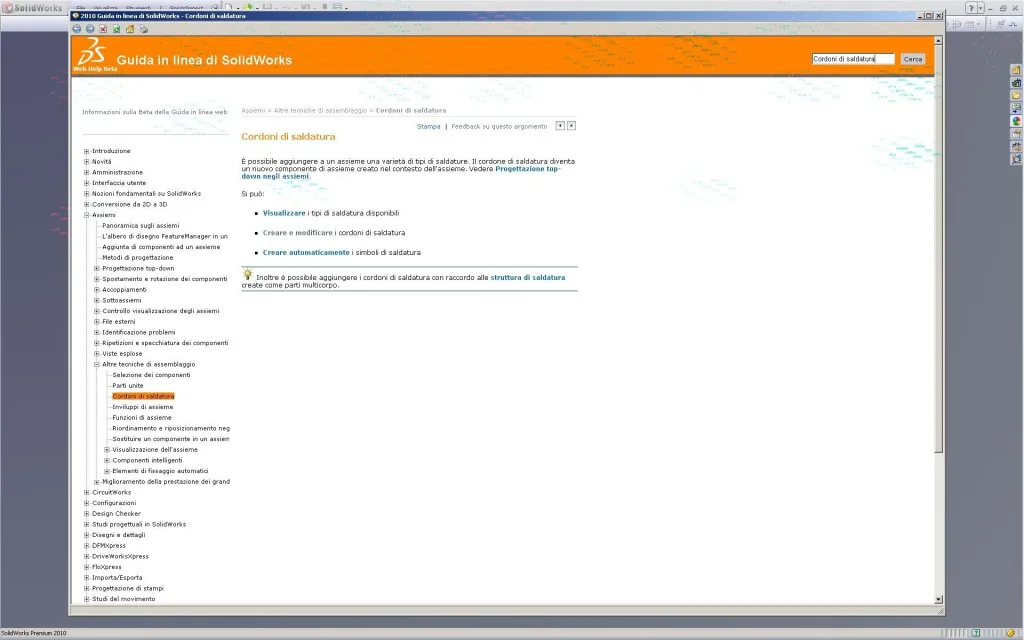The width and height of the screenshot is (1024, 640).
Task: Click scrollbar down arrow in help window
Action: [938, 600]
